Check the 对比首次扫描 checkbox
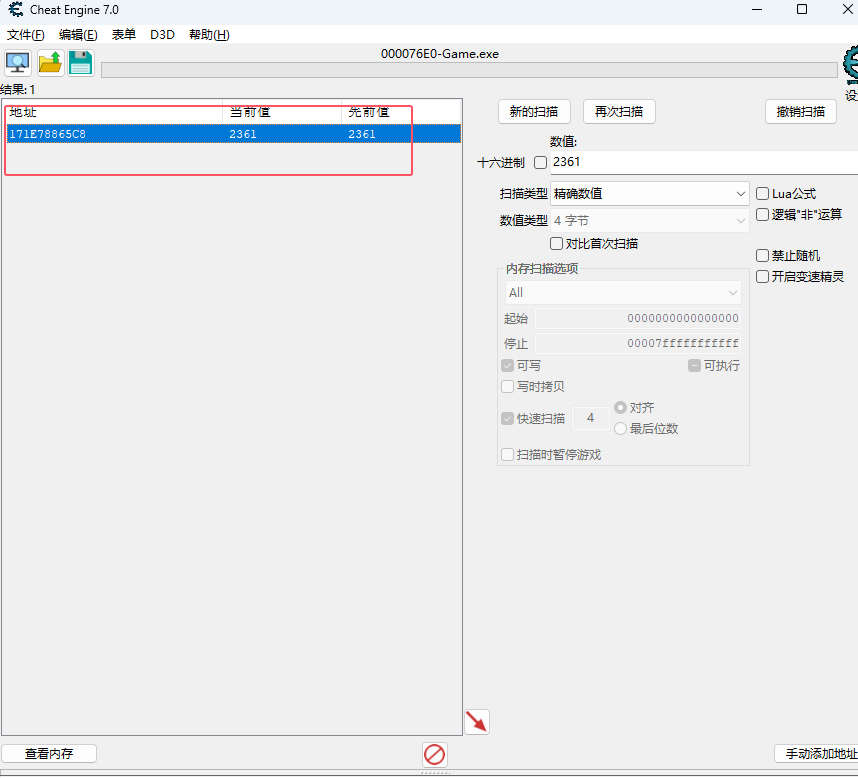This screenshot has width=858, height=778. 556,243
